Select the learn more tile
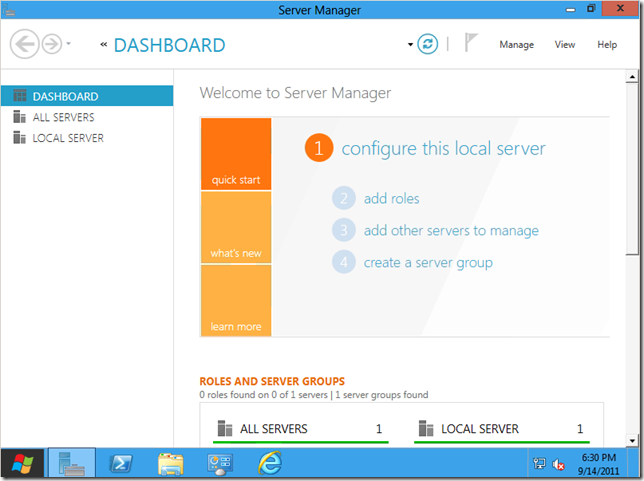The image size is (644, 481). pos(236,301)
